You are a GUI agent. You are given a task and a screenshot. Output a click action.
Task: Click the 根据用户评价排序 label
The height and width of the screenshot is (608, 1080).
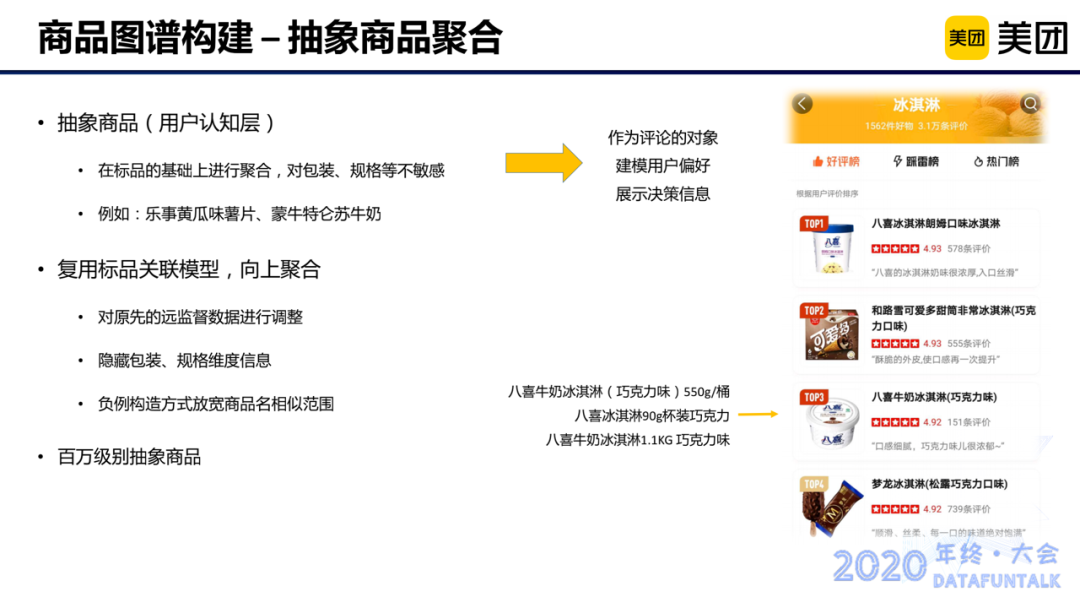827,193
